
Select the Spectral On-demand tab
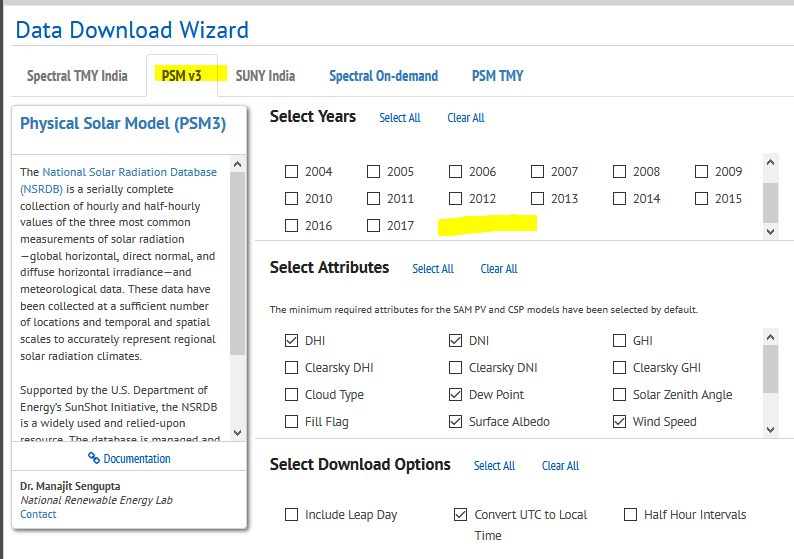tap(383, 76)
